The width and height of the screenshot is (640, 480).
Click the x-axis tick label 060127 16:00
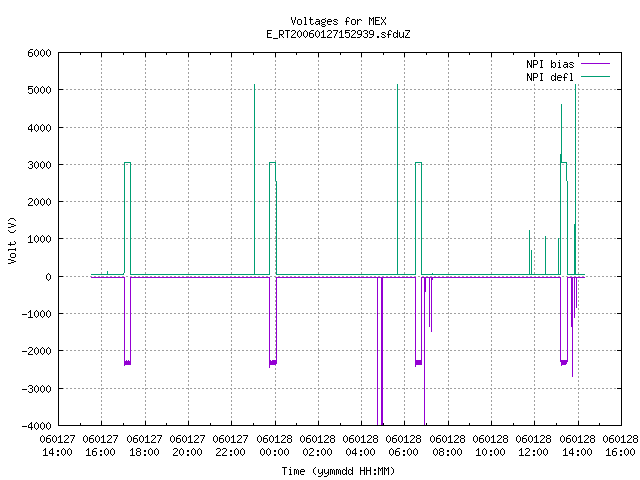tap(100, 446)
